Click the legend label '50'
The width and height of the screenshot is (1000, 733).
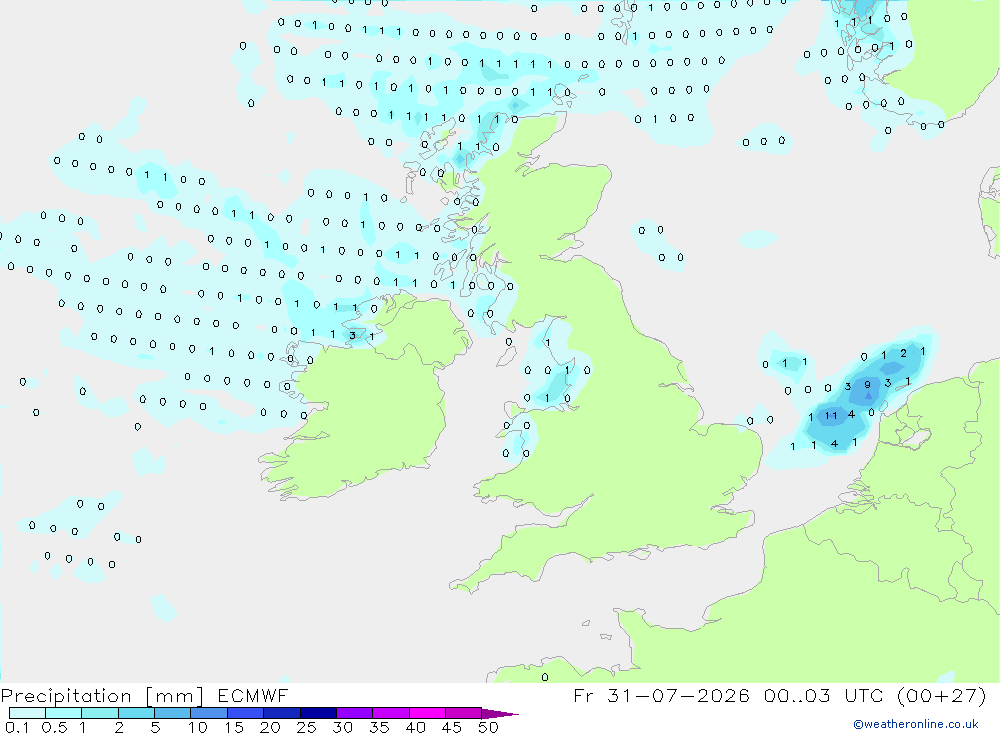click(488, 727)
